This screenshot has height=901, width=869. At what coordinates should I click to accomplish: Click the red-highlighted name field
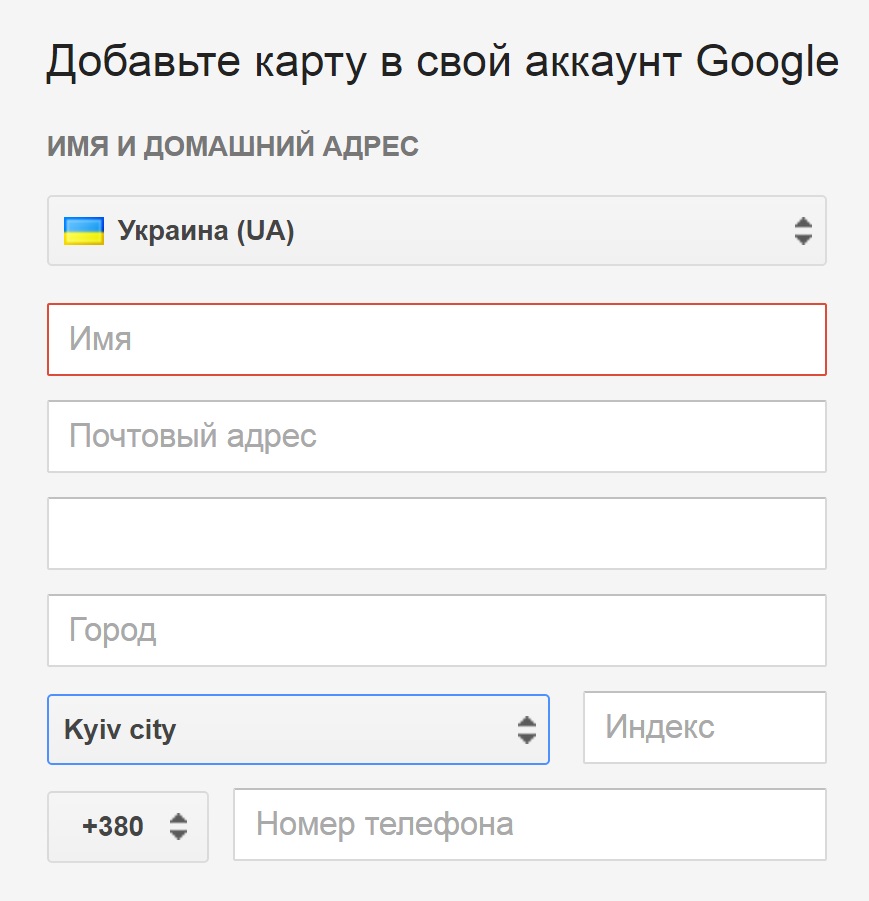(435, 339)
